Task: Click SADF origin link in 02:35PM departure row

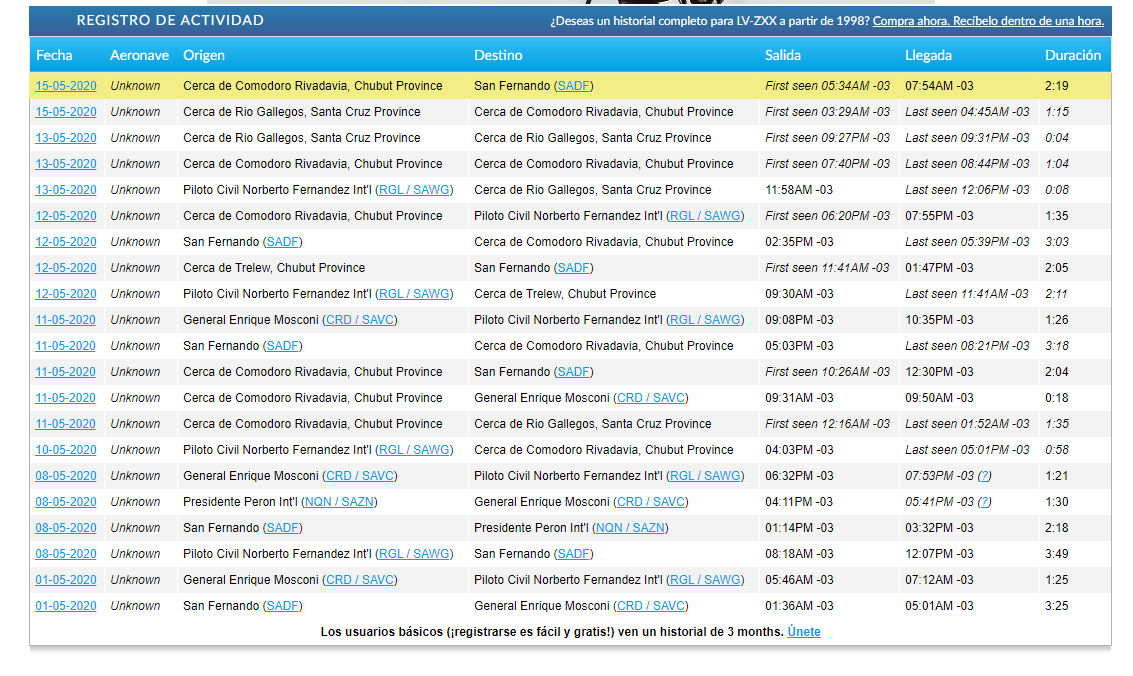Action: [x=283, y=242]
